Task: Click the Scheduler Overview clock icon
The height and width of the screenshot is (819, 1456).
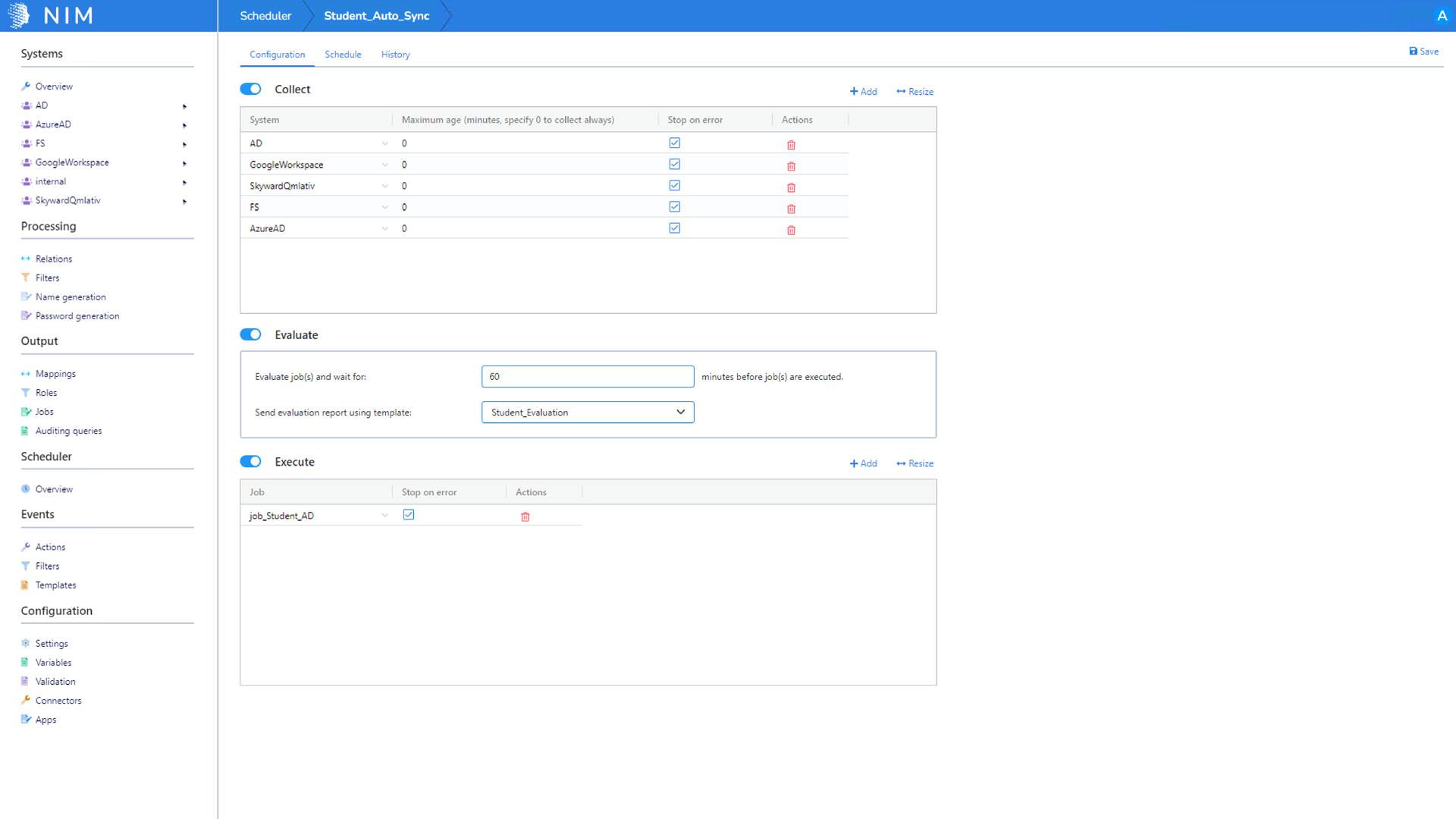Action: point(26,489)
